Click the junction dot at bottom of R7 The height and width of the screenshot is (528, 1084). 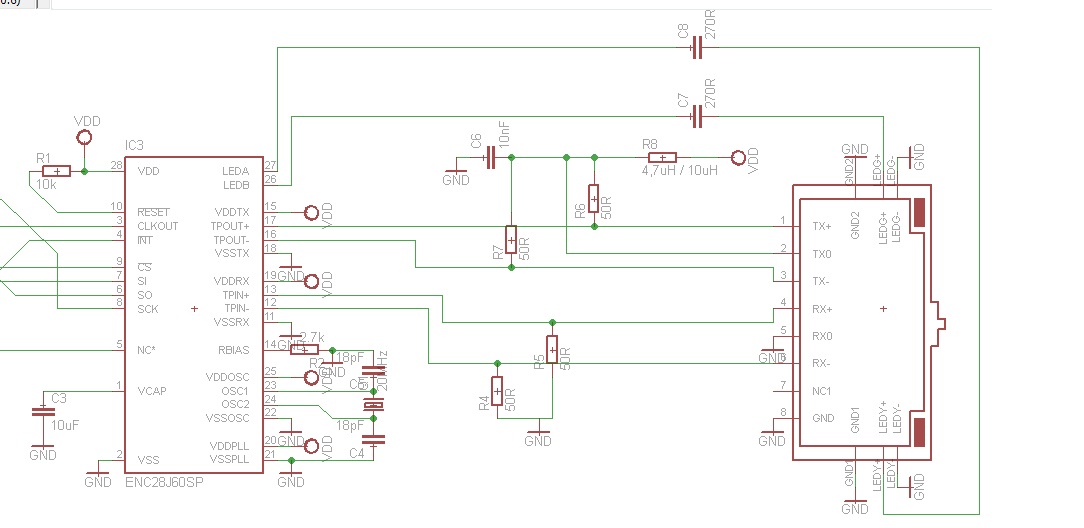511,267
